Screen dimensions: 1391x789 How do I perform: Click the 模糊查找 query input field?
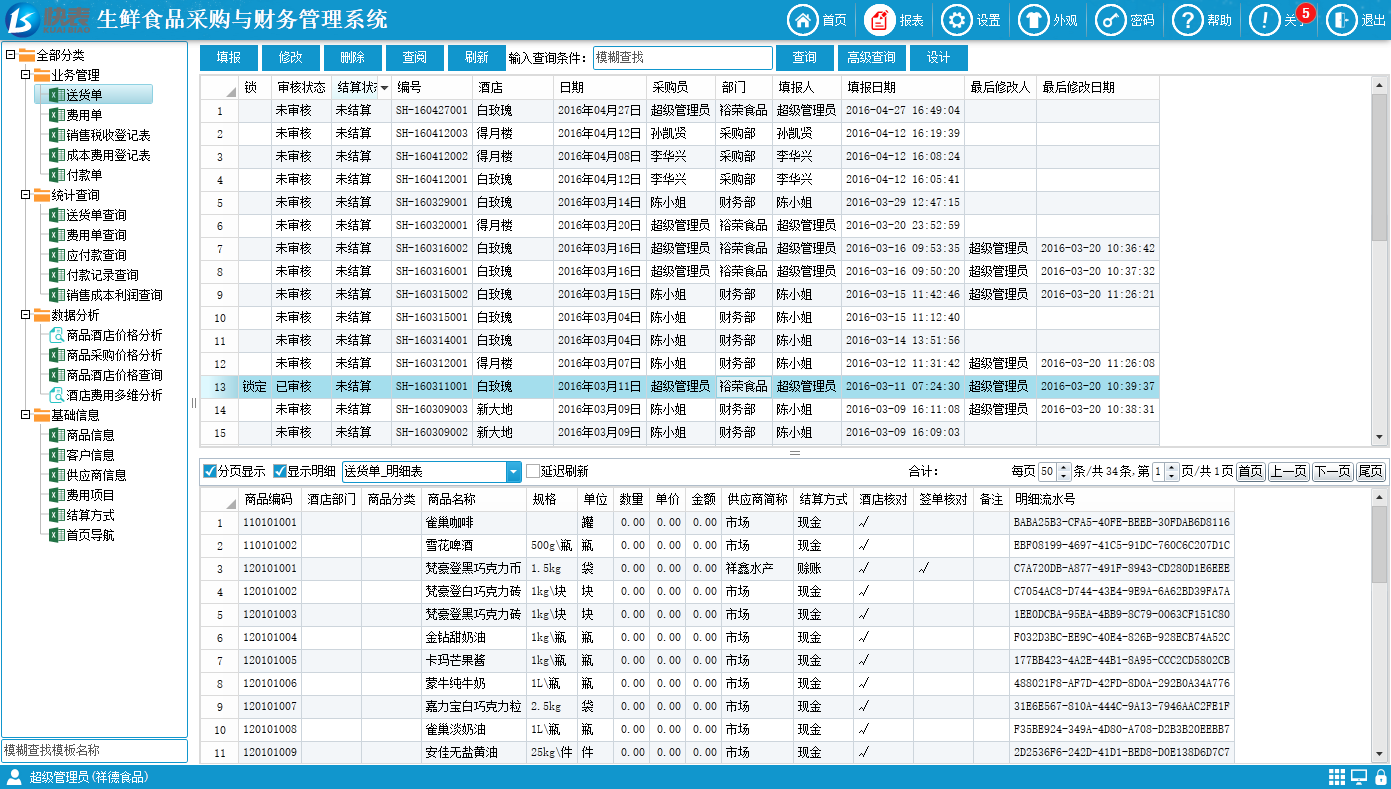point(682,58)
